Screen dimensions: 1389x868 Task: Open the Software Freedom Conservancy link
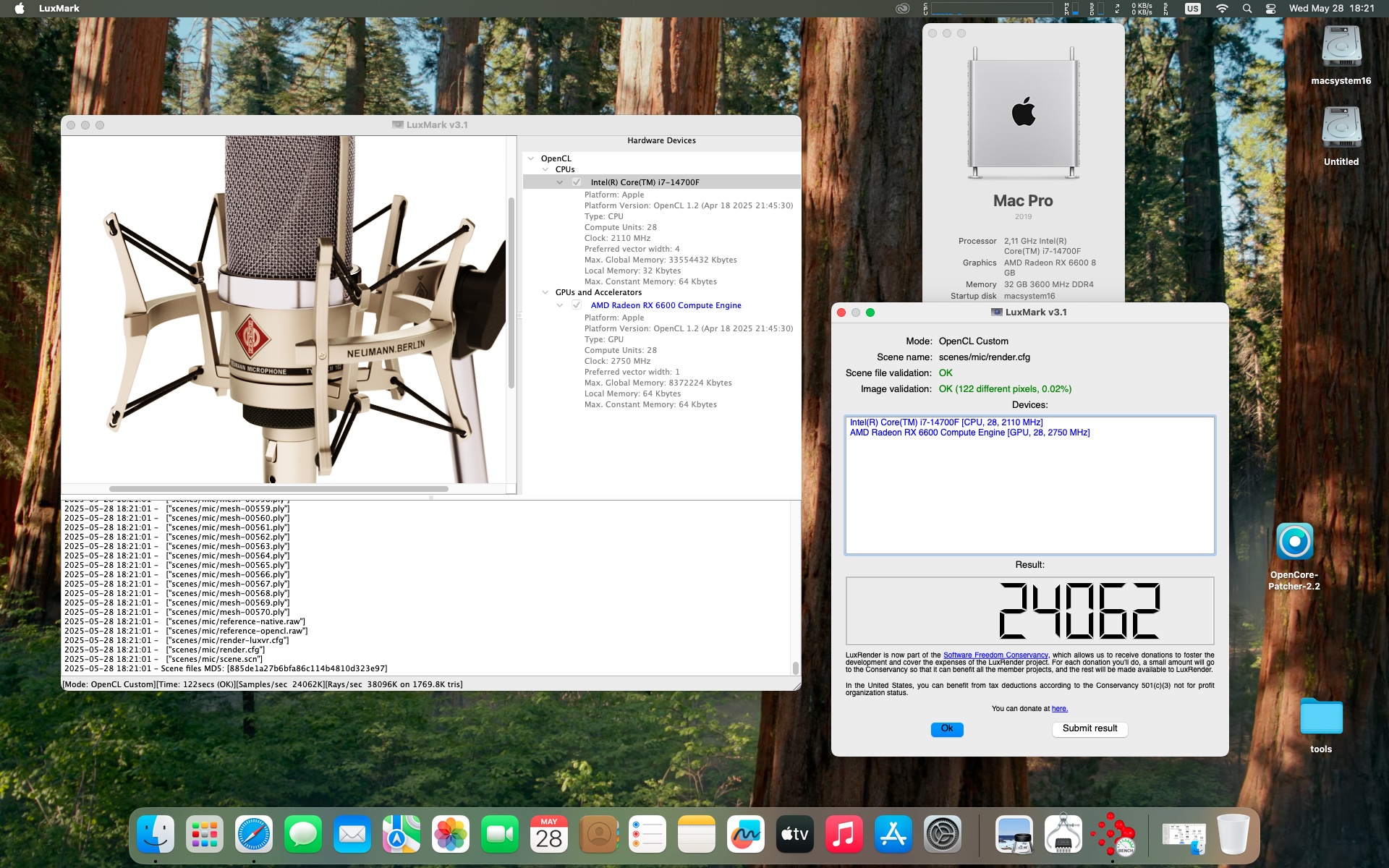995,655
